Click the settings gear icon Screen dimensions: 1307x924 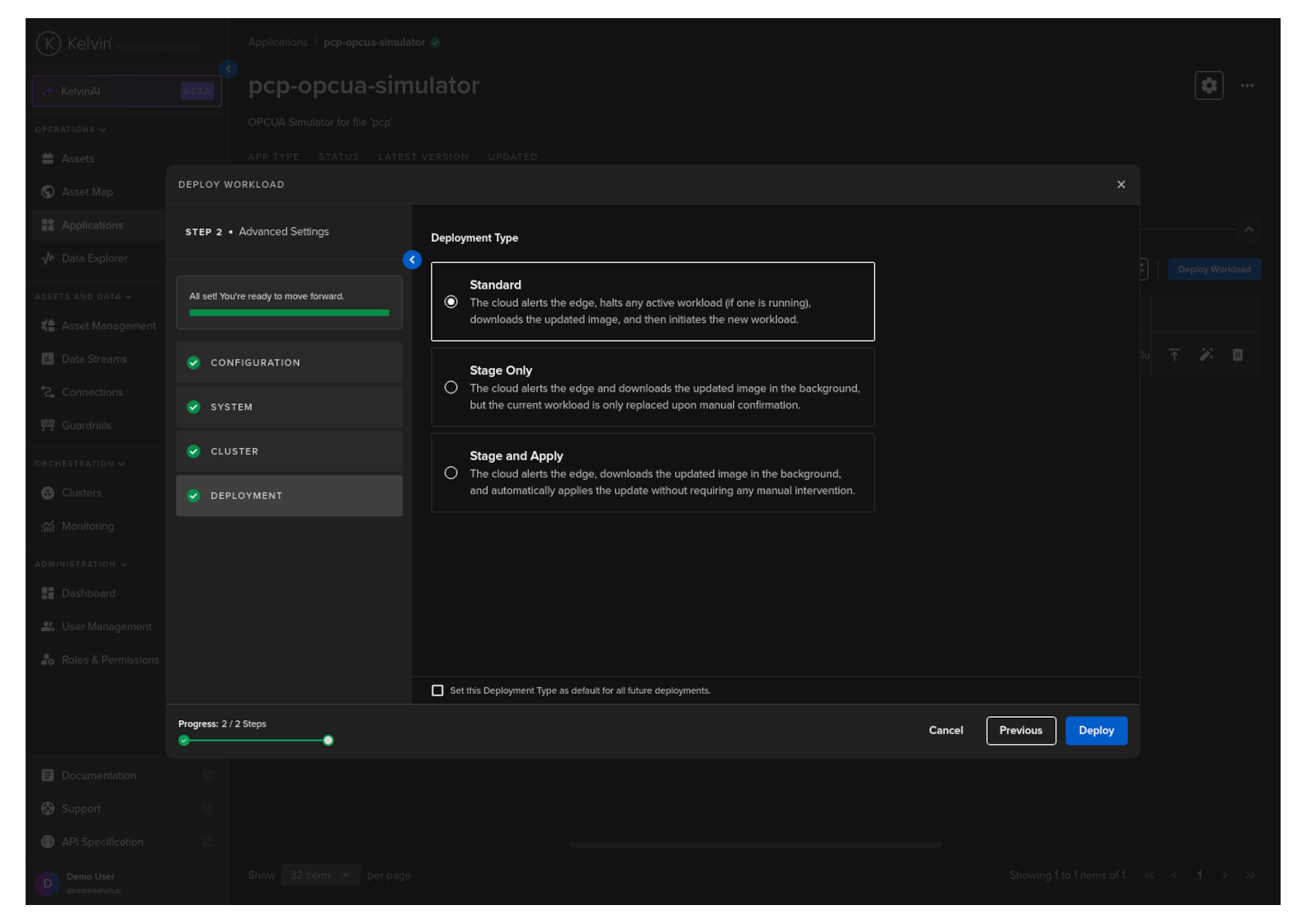click(x=1208, y=86)
